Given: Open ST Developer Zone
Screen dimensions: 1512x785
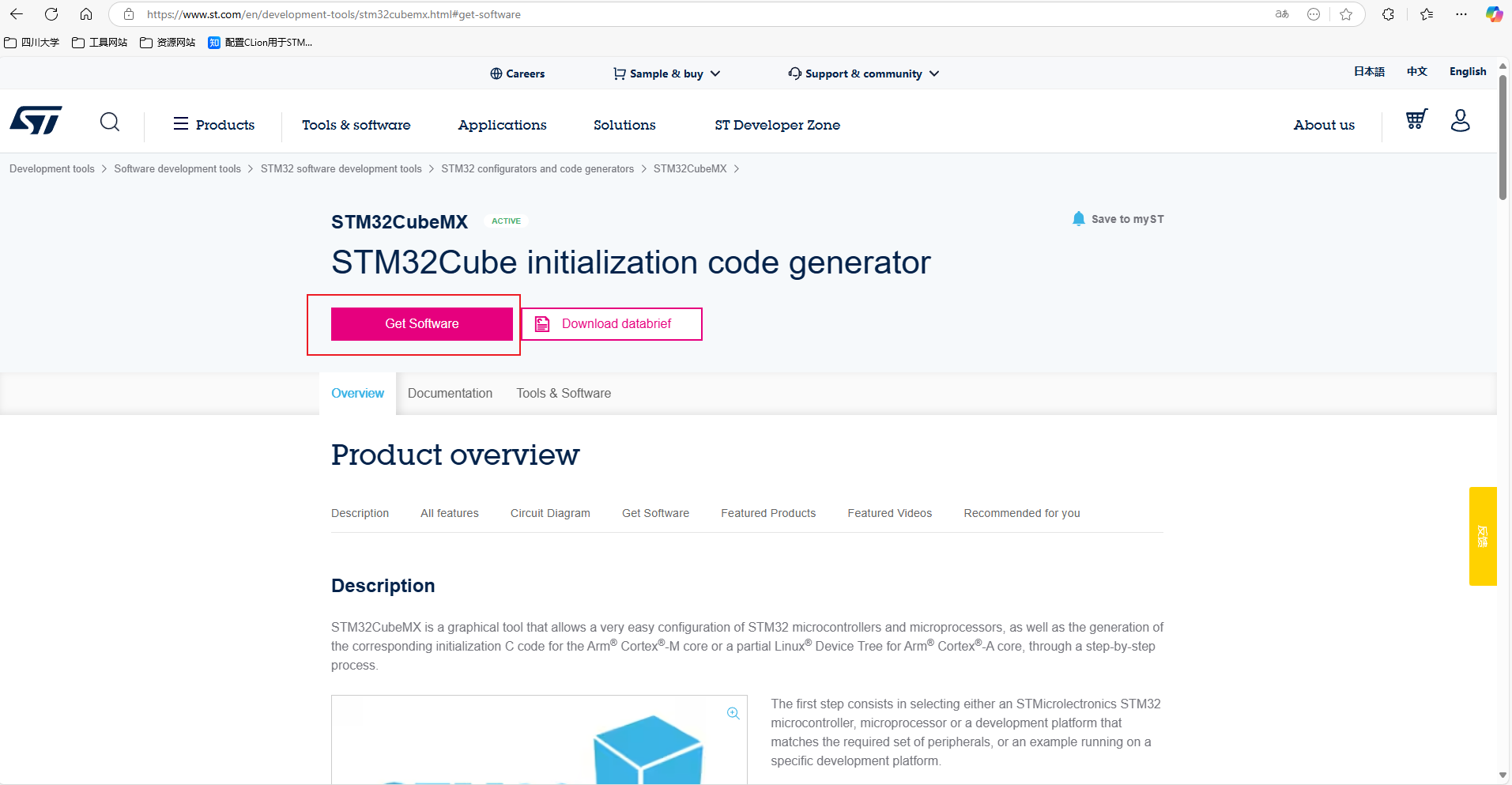Looking at the screenshot, I should 778,125.
